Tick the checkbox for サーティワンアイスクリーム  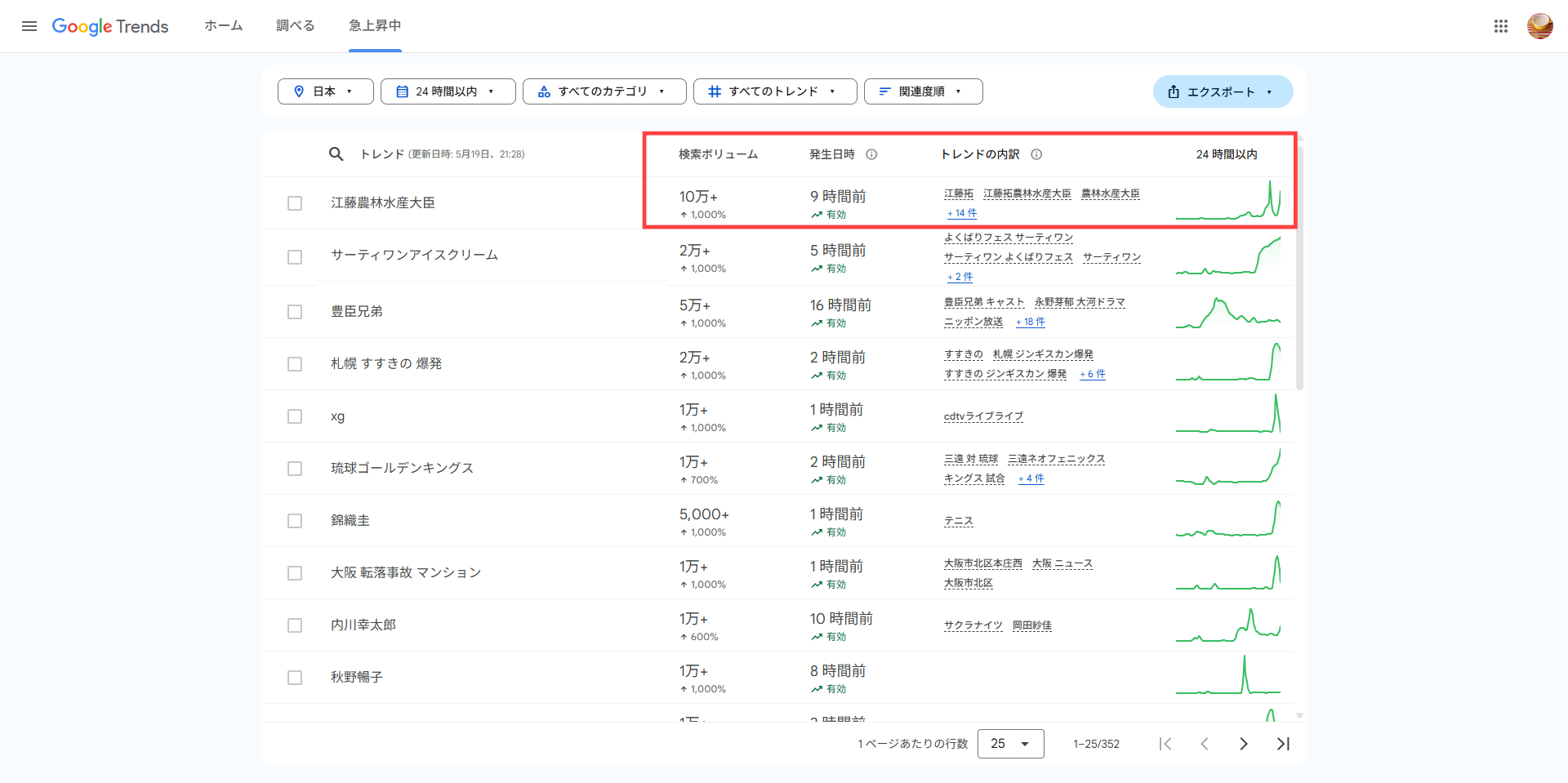pos(295,257)
